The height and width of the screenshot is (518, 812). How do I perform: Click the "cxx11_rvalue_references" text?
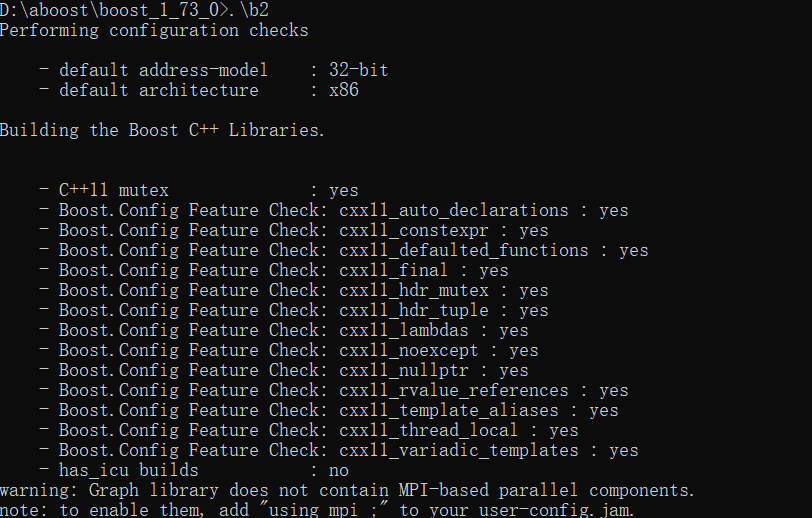coord(454,390)
